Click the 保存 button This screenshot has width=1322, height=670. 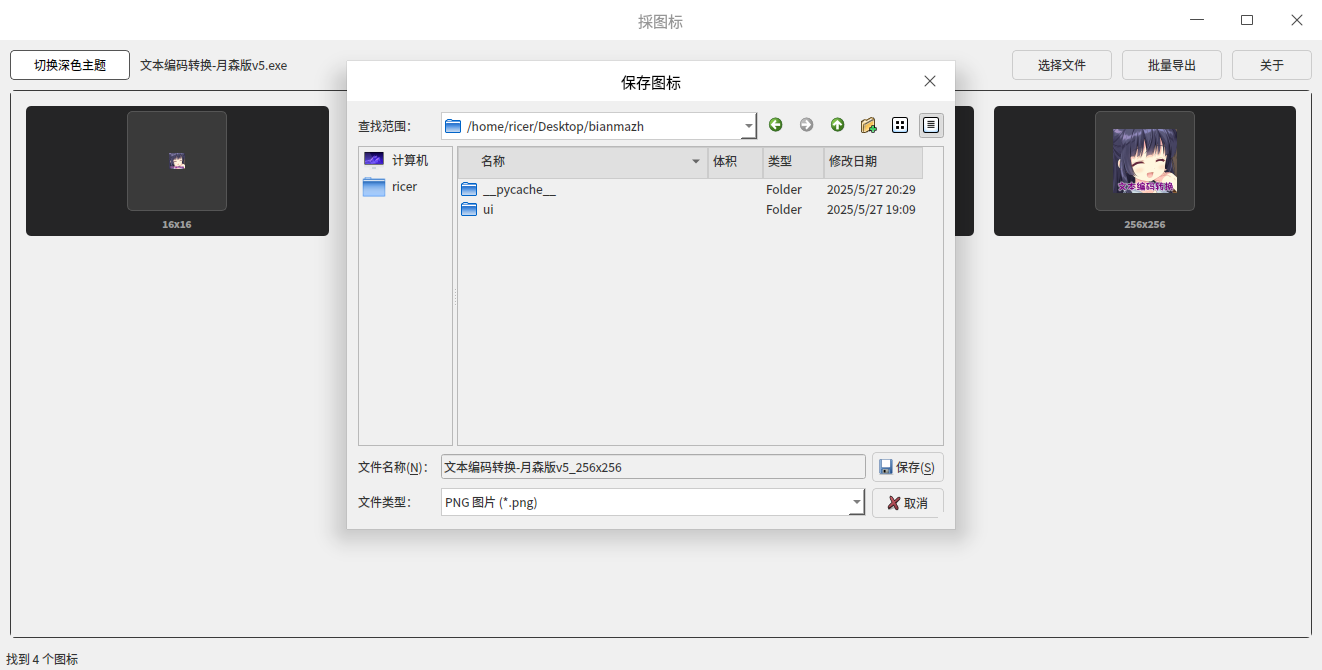point(908,467)
